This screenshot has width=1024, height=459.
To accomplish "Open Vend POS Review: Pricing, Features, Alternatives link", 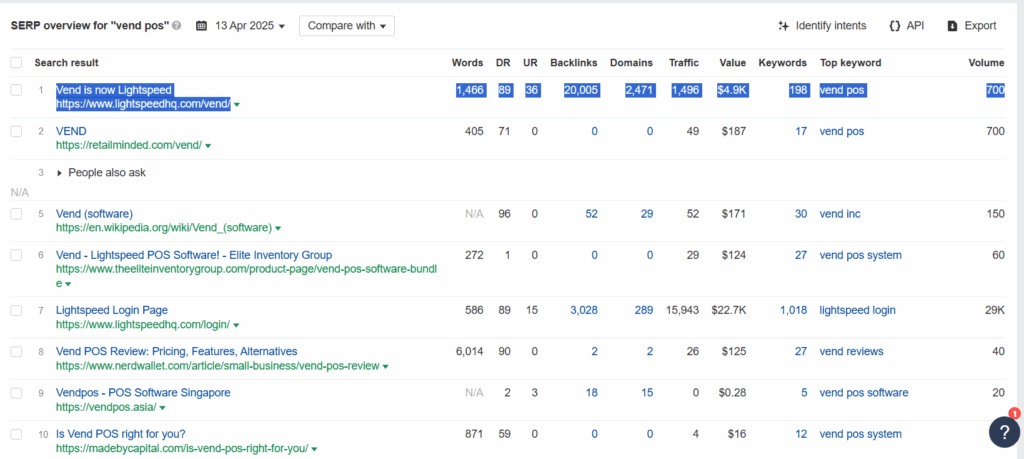I will click(176, 351).
